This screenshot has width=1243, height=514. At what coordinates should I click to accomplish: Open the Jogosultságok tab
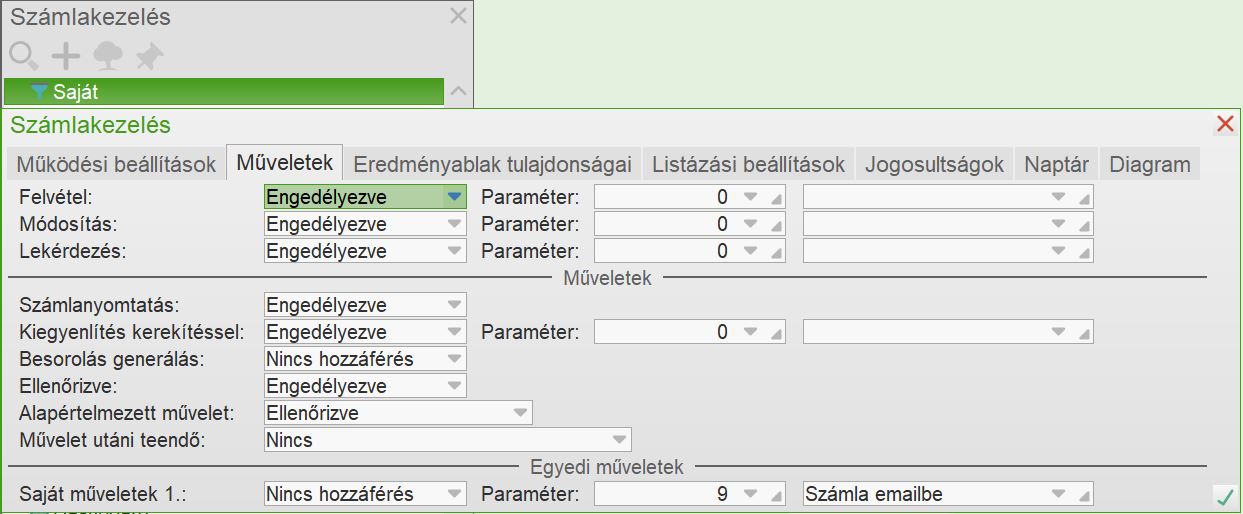pyautogui.click(x=934, y=164)
